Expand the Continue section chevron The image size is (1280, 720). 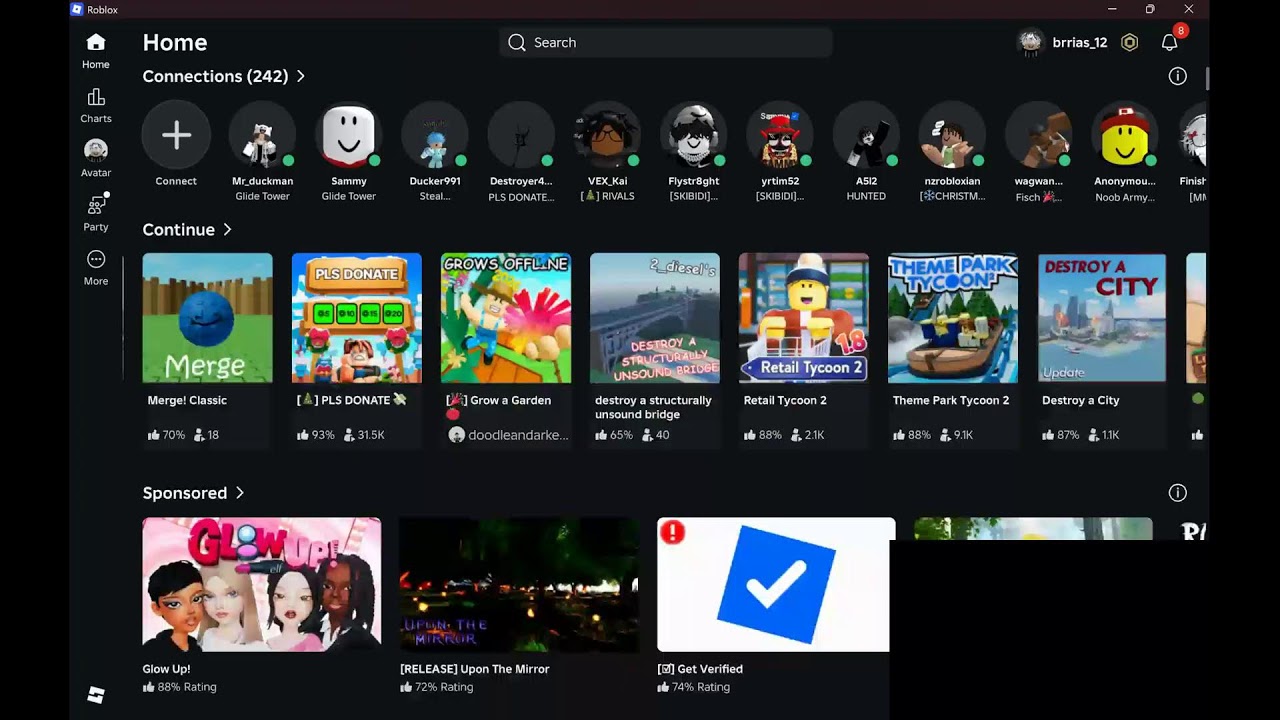click(227, 230)
